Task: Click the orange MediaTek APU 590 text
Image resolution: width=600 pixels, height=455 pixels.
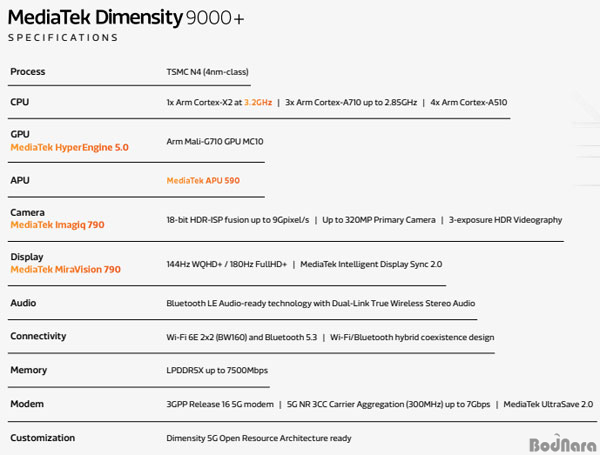Action: coord(203,180)
